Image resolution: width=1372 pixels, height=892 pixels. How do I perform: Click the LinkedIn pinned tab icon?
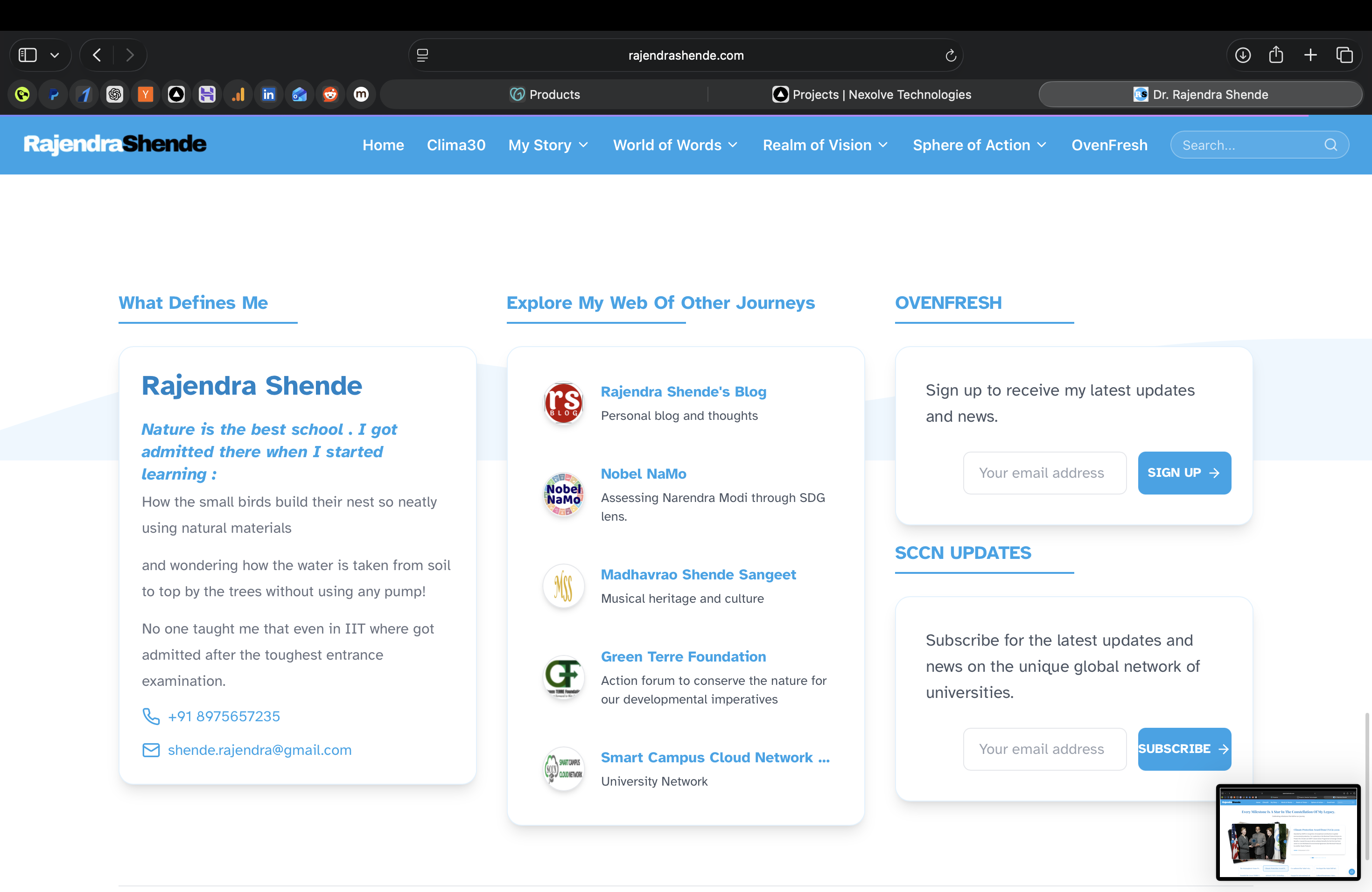point(269,95)
